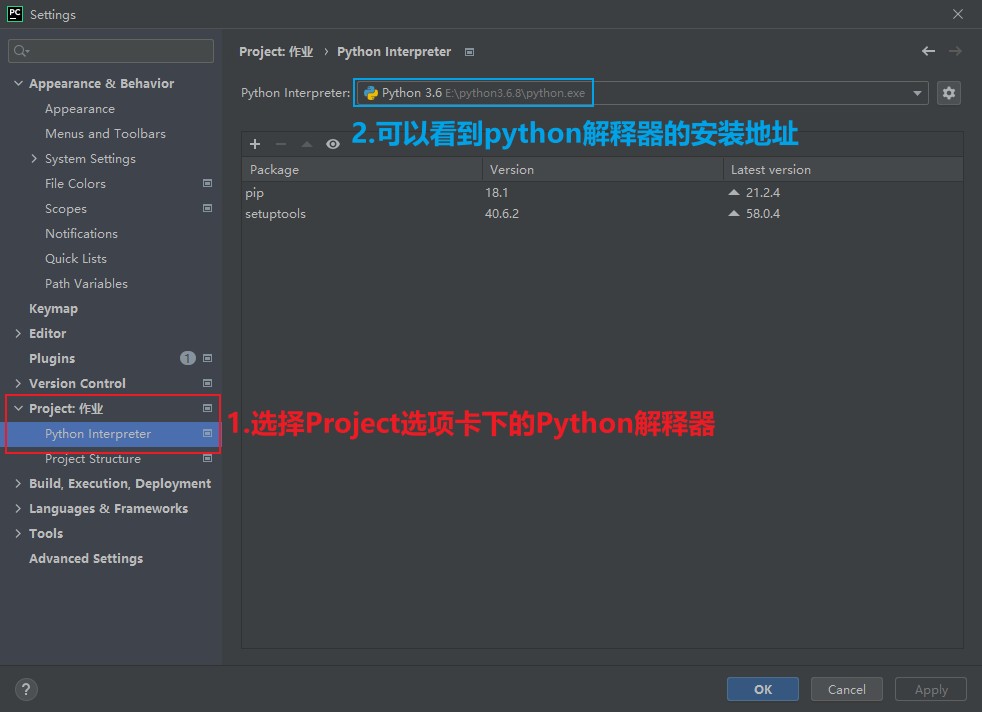This screenshot has height=712, width=982.
Task: Click Python logo in interpreter field
Action: (371, 93)
